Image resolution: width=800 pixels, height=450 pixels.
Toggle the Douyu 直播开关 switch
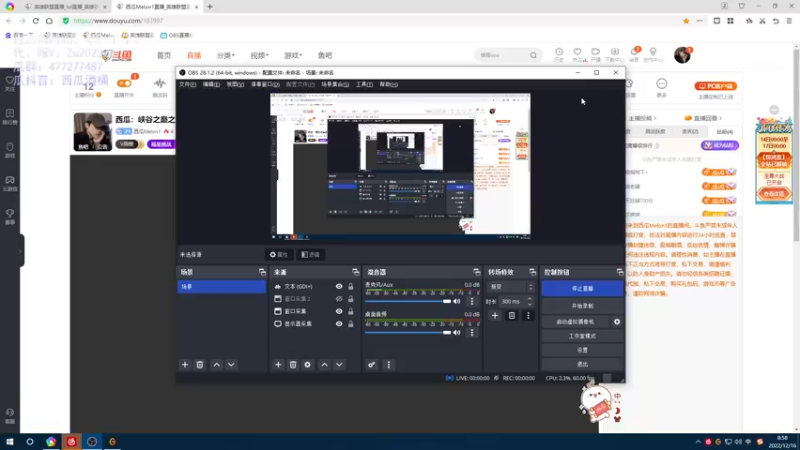coord(124,83)
